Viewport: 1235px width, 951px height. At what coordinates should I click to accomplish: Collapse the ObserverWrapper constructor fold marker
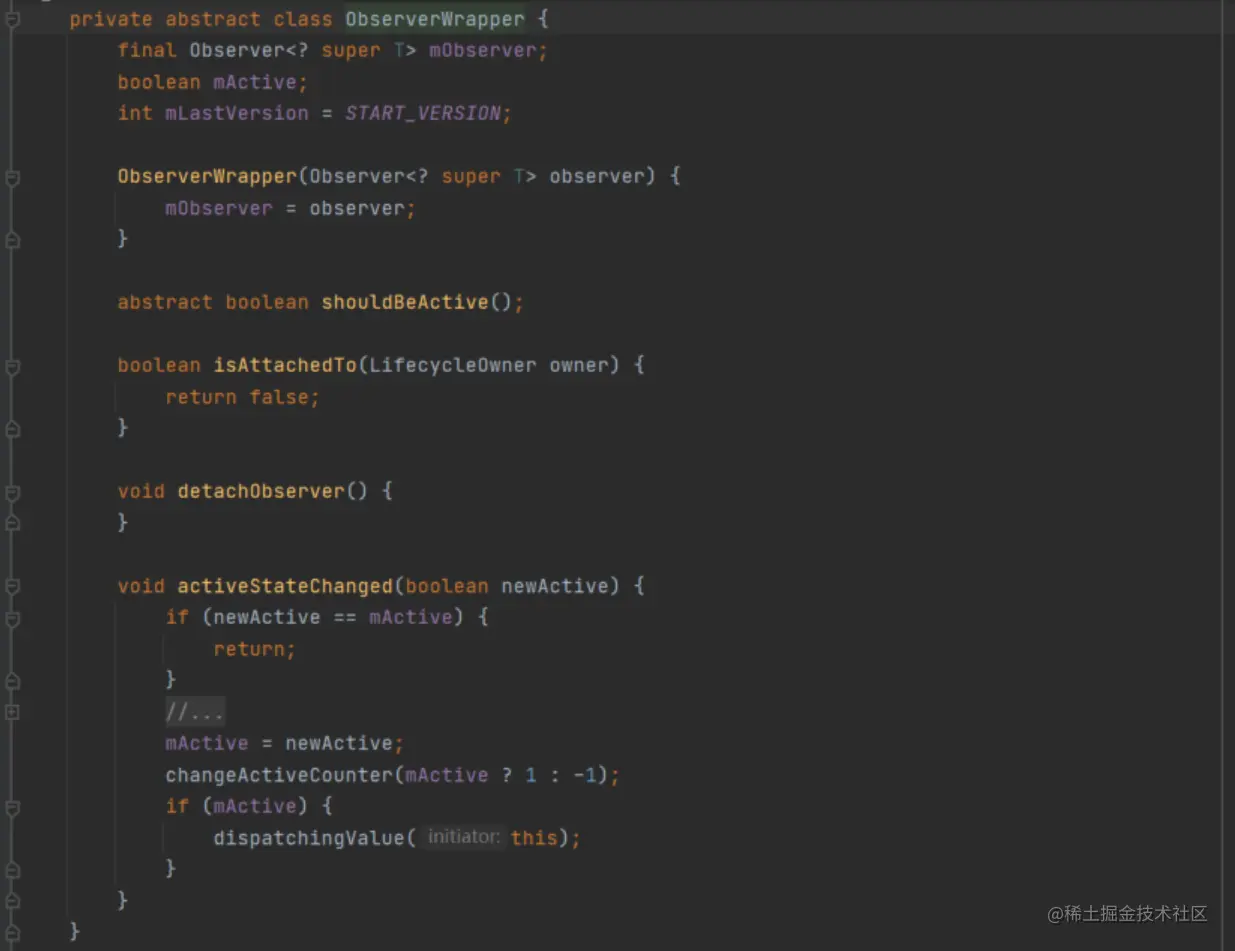tap(12, 176)
